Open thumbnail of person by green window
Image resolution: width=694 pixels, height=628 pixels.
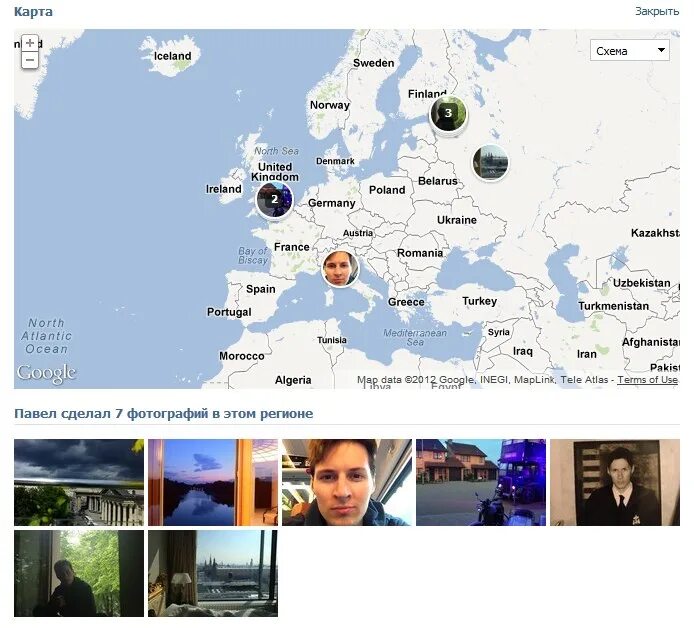(79, 574)
